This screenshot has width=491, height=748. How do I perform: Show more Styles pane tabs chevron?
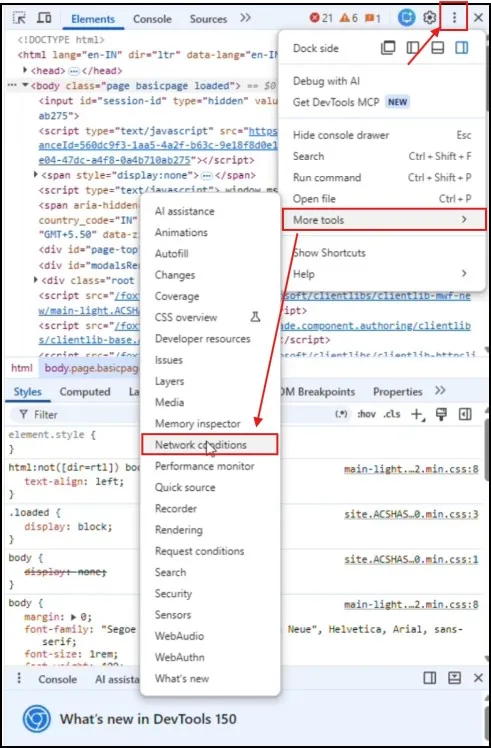click(x=440, y=391)
